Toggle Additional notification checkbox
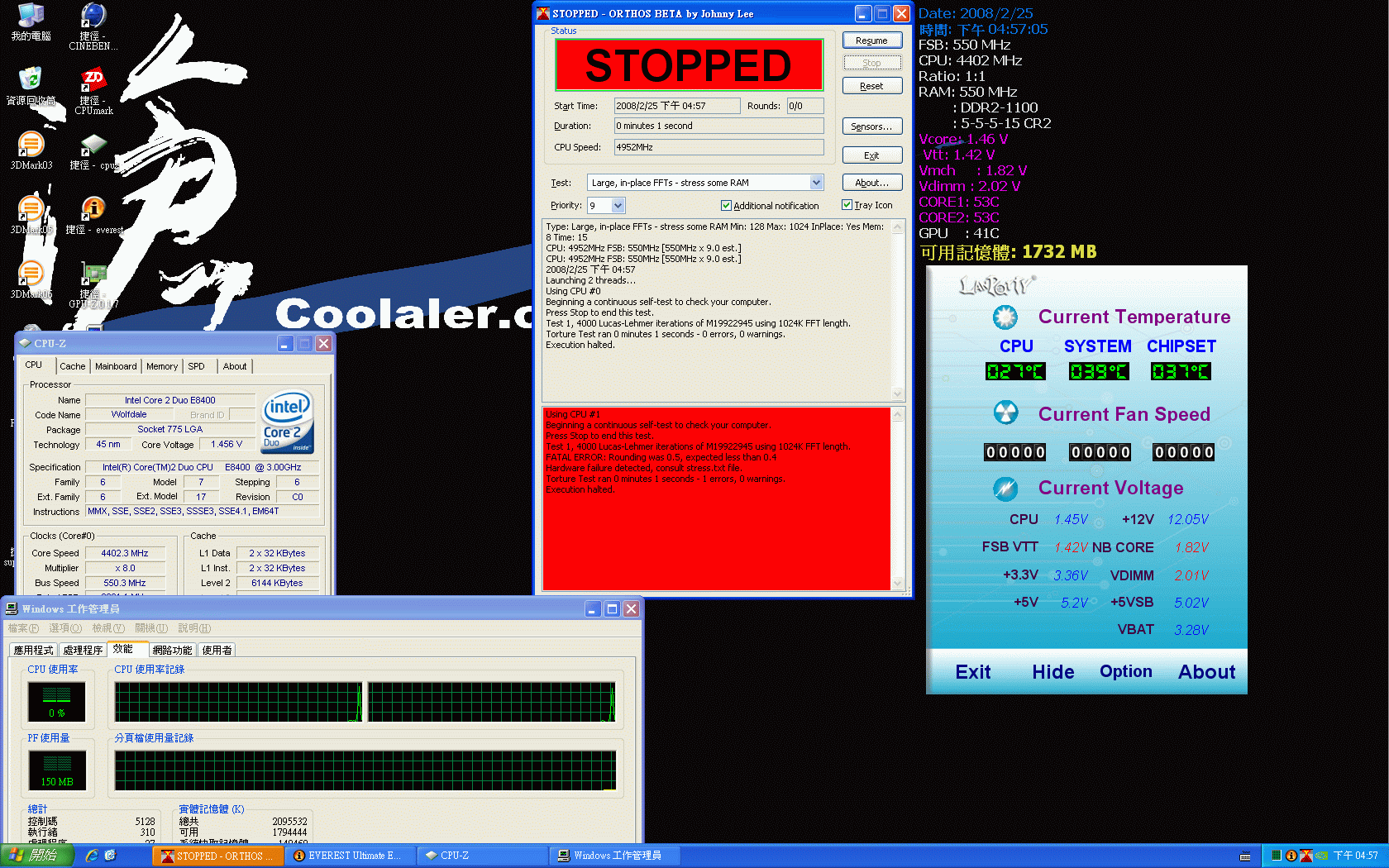Screen dimensions: 1389x868 pos(726,206)
